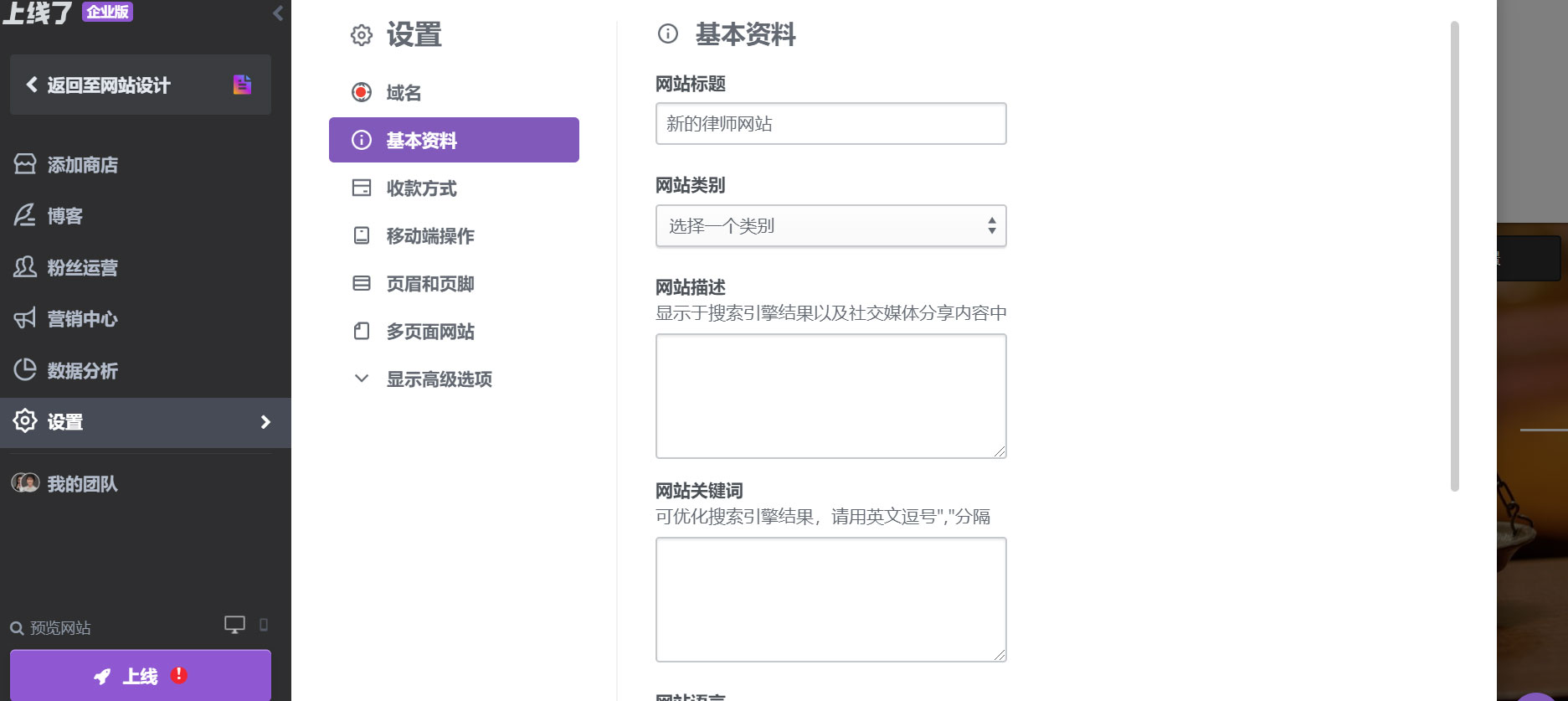
Task: Collapse the left sidebar with arrow icon
Action: click(x=278, y=13)
